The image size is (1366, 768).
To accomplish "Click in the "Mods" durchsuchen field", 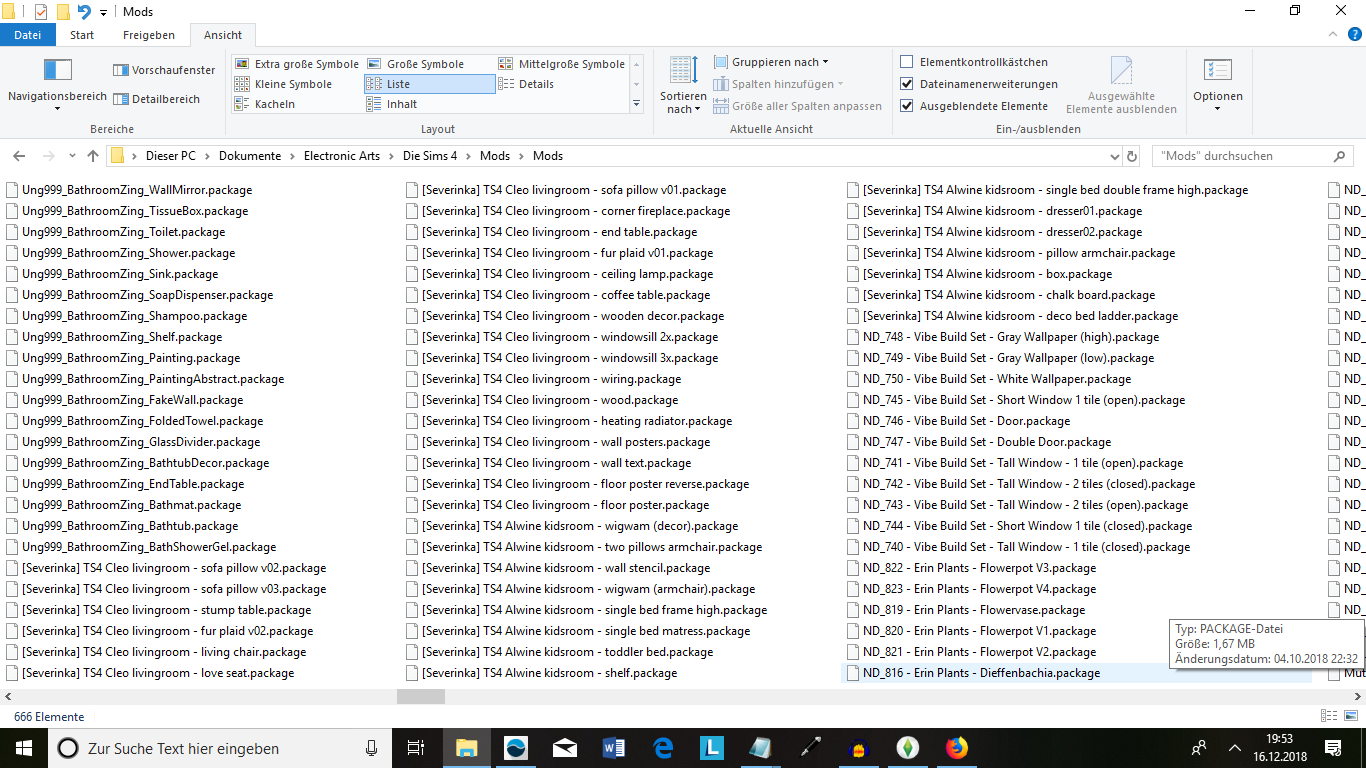I will click(1253, 156).
